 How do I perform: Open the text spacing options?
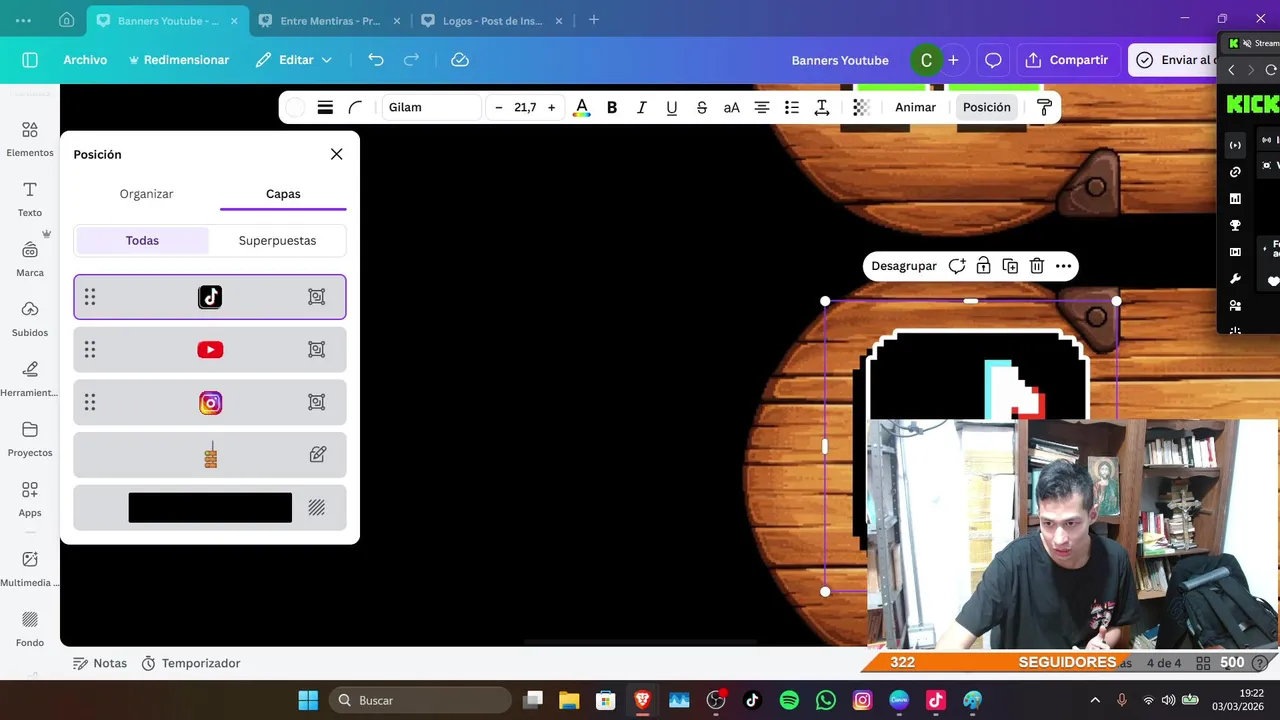pyautogui.click(x=822, y=107)
